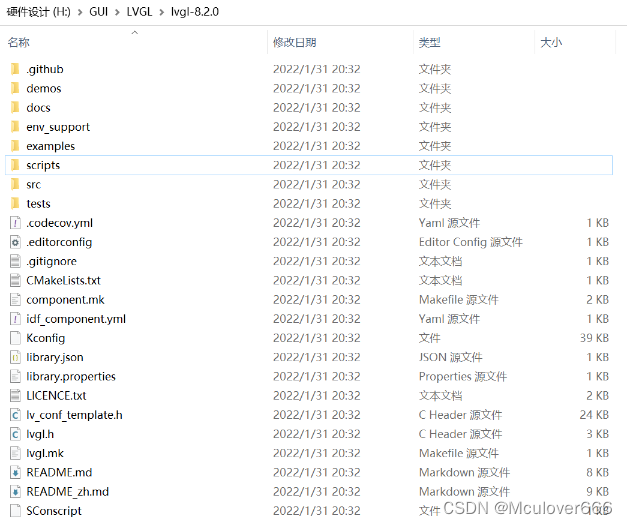
Task: Click the .github folder icon
Action: [x=15, y=69]
